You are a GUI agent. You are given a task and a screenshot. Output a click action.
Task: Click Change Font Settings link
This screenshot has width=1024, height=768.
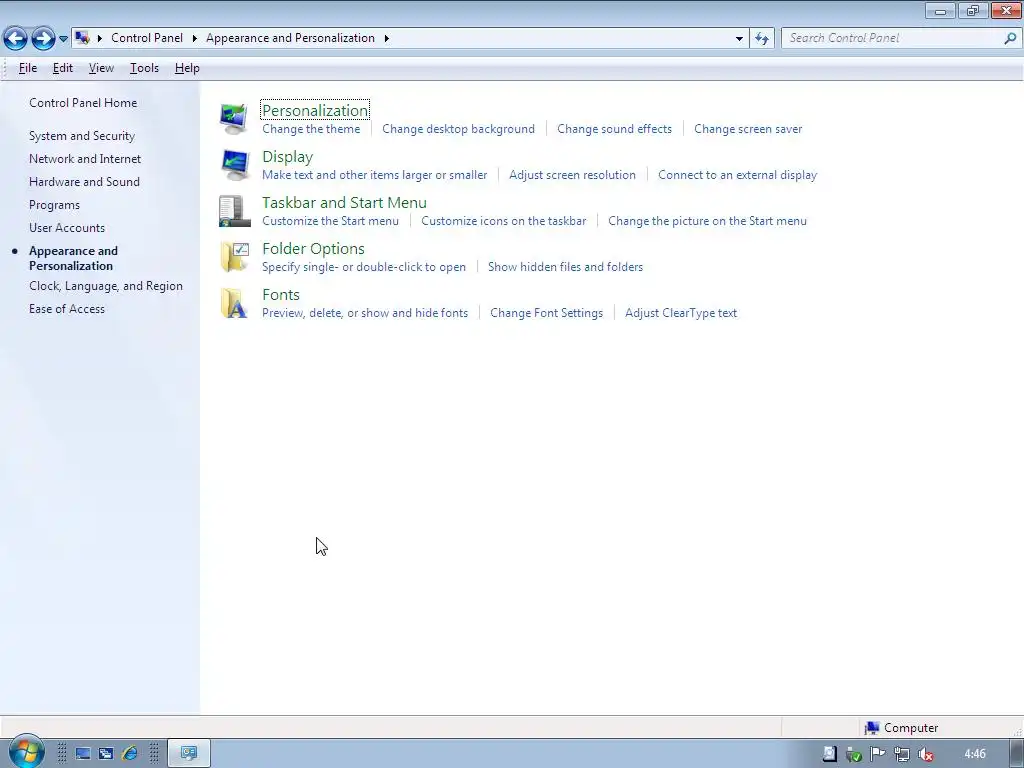tap(547, 313)
